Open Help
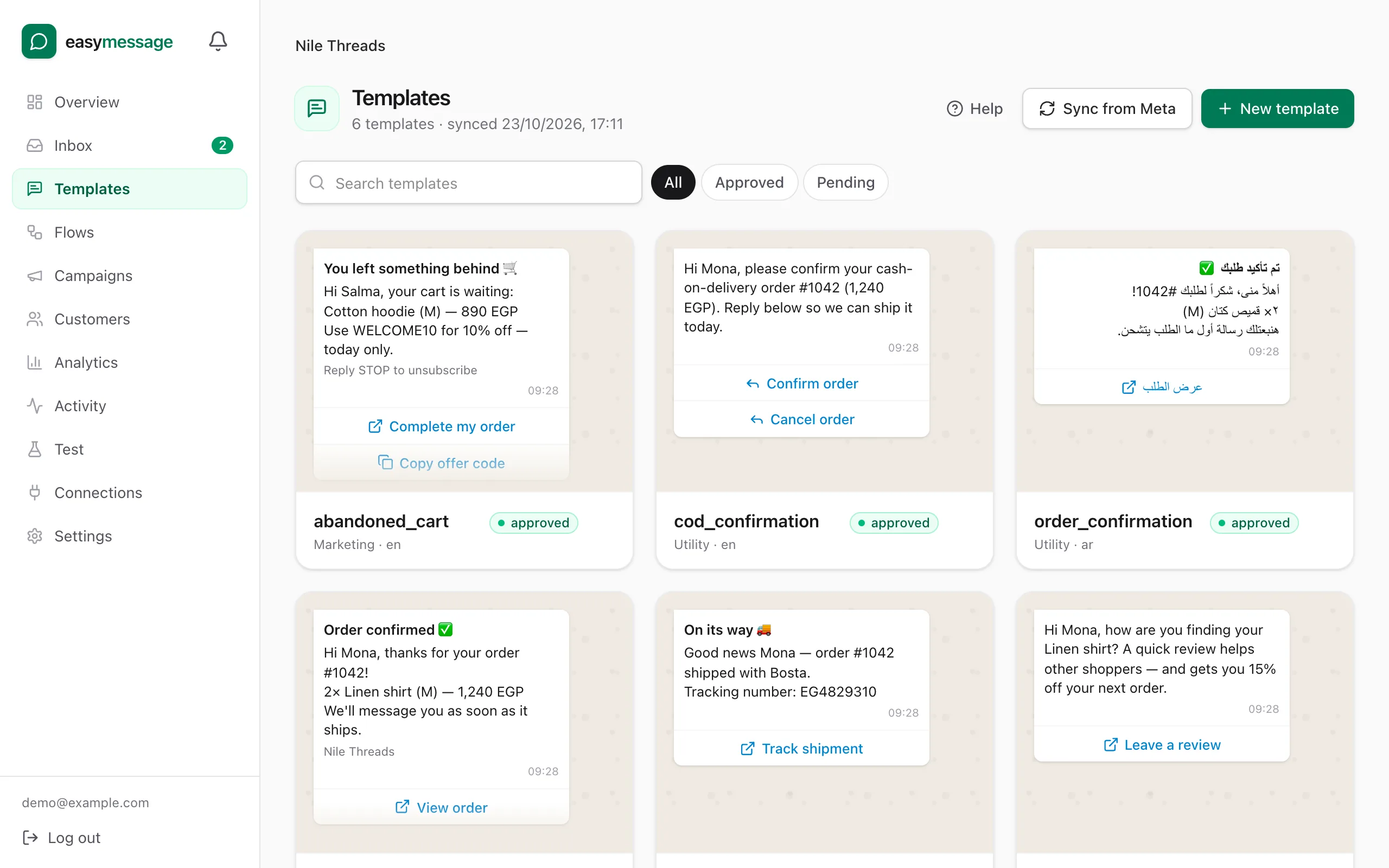 click(x=974, y=108)
